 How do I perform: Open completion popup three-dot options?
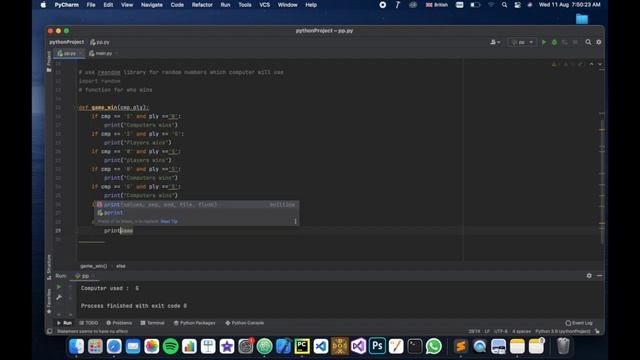[x=295, y=221]
